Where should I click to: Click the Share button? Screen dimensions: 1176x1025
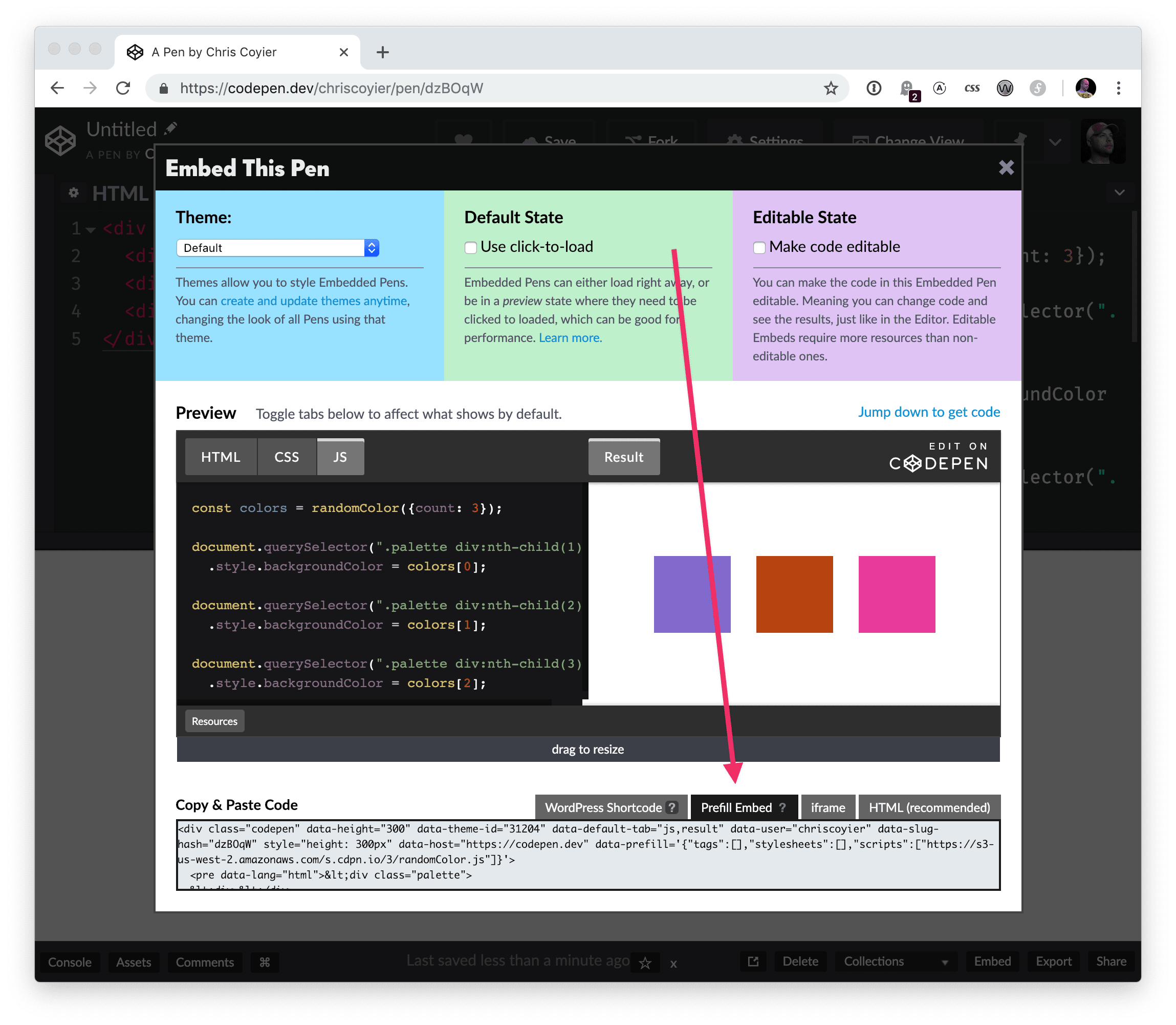(x=1111, y=962)
